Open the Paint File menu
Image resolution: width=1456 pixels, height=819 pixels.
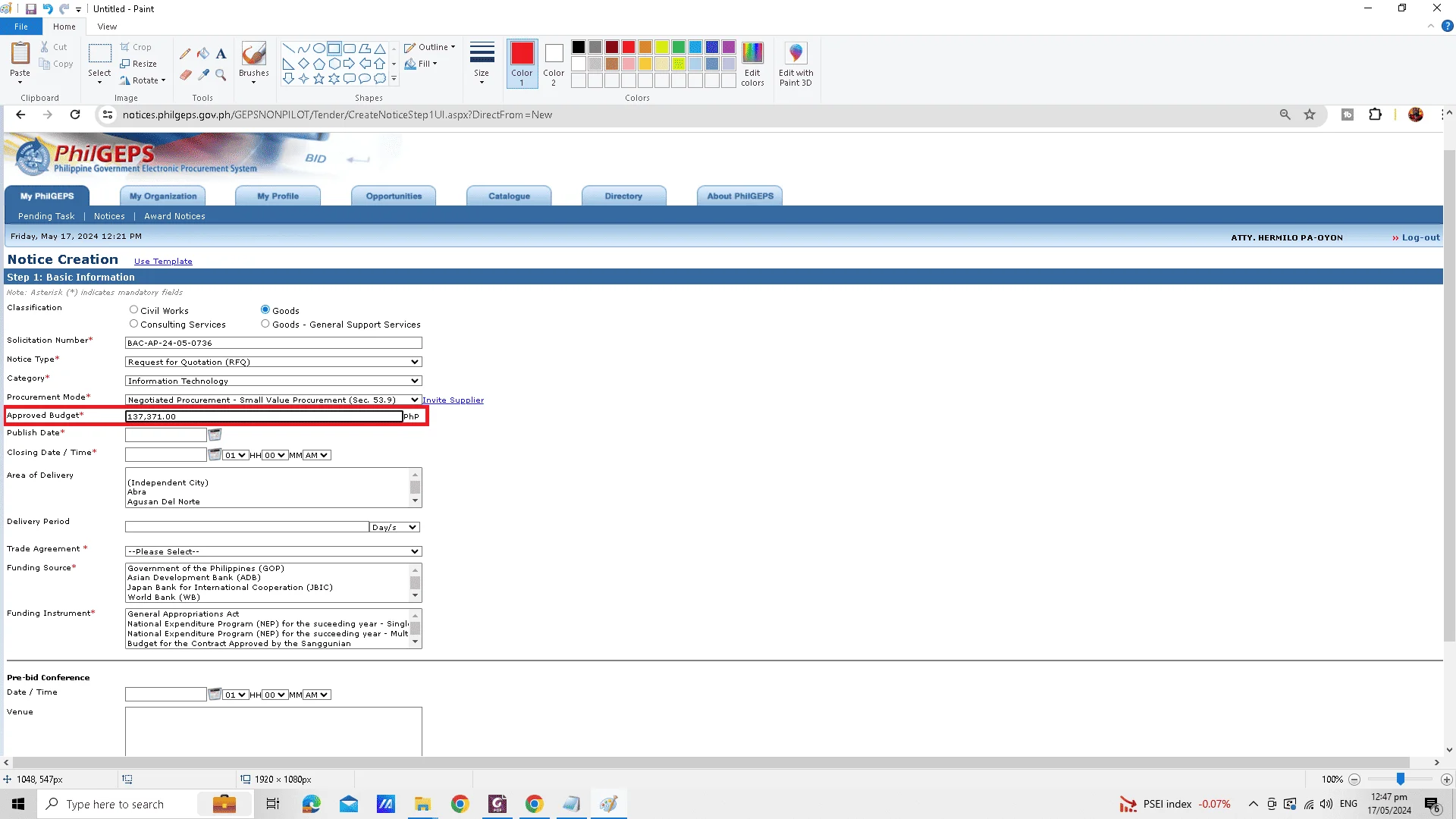(21, 27)
